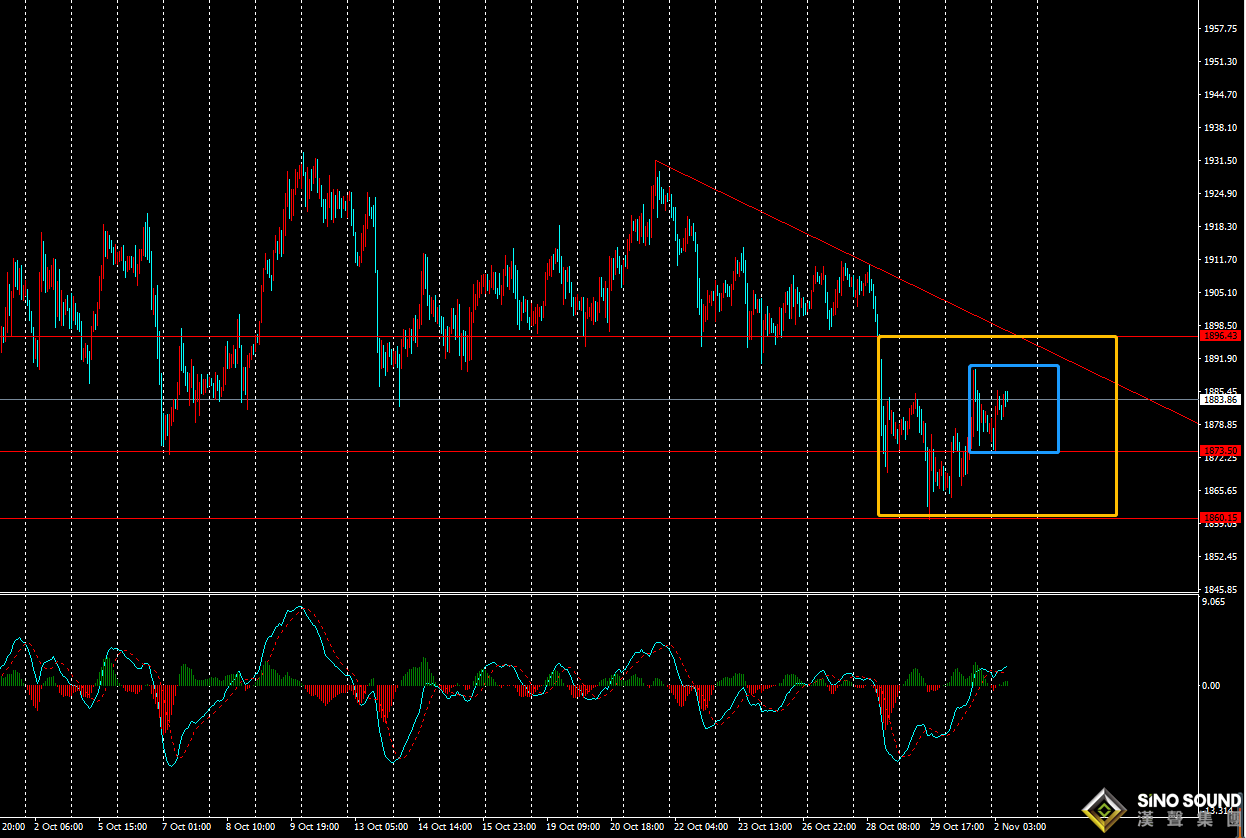Viewport: 1246px width, 838px height.
Task: Click the peak where the trendline starts
Action: [656, 161]
